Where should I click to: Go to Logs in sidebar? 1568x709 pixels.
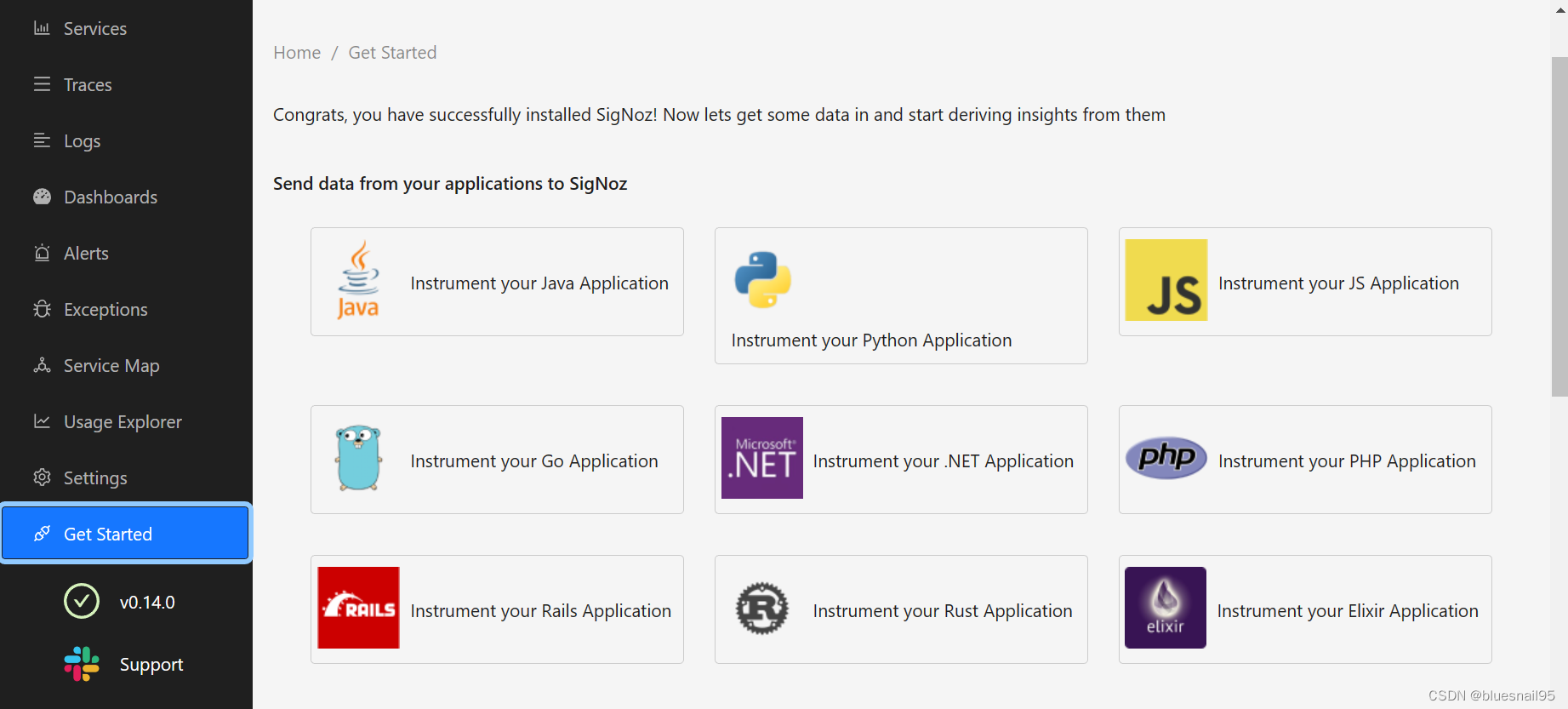[126, 140]
